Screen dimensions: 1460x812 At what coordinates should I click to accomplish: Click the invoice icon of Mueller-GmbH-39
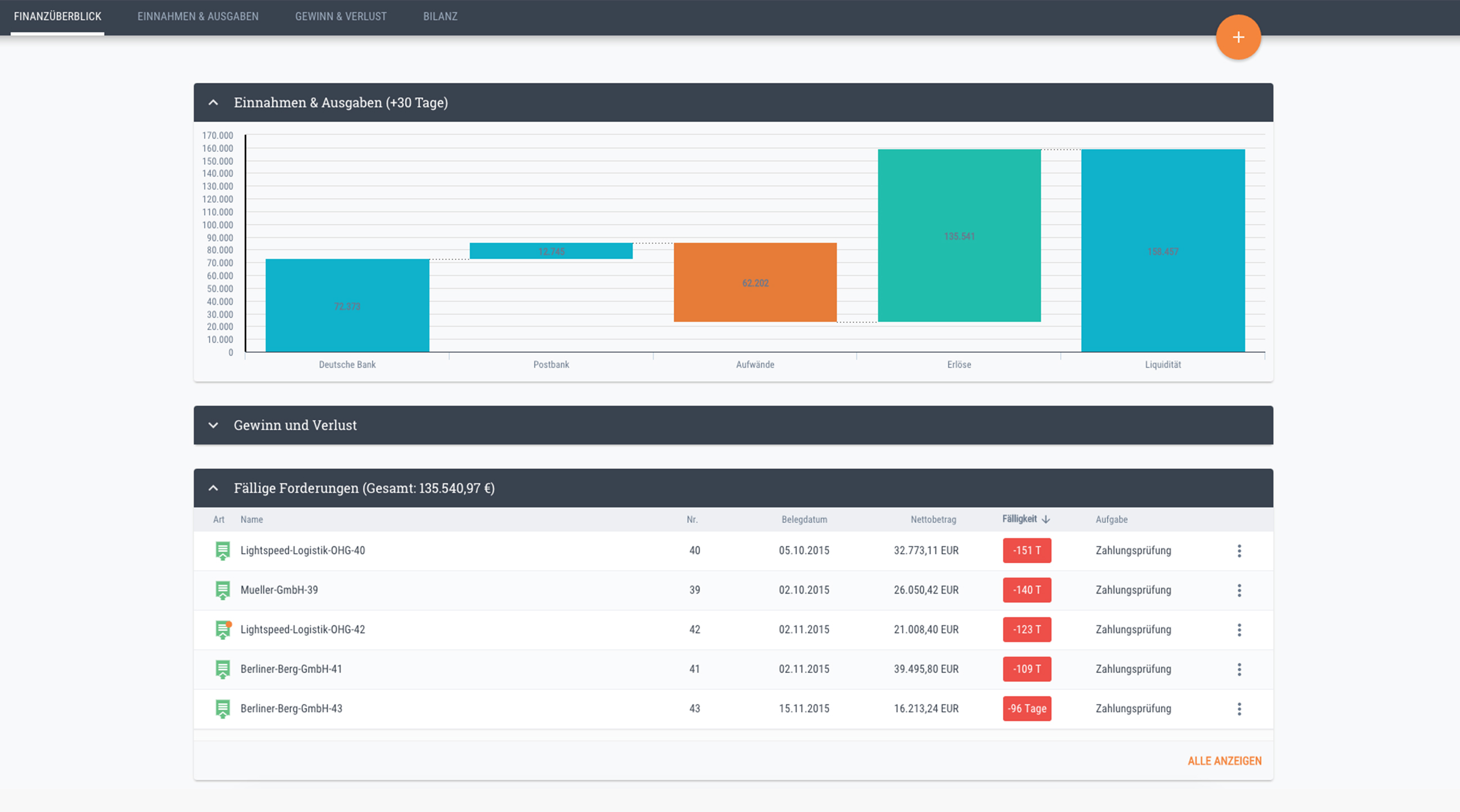223,590
